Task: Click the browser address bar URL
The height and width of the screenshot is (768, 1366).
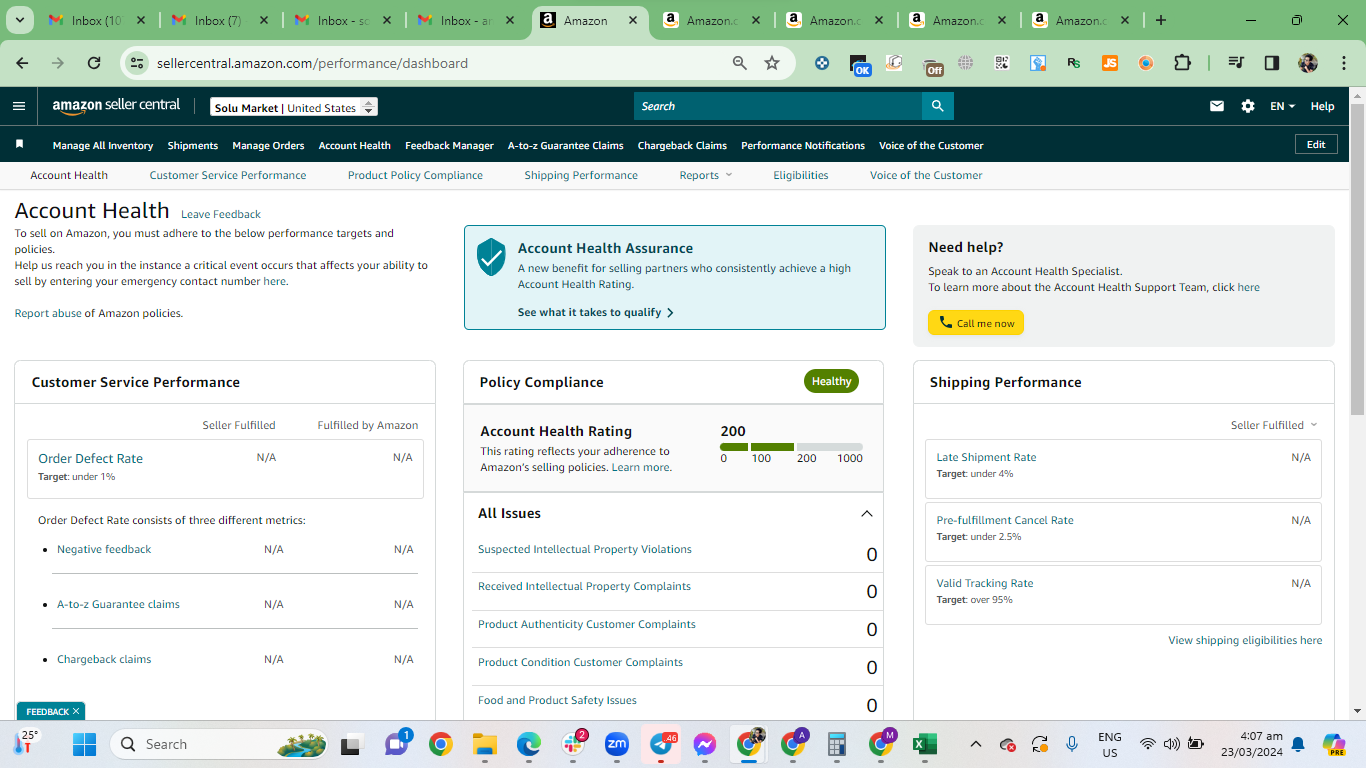Action: coord(312,63)
